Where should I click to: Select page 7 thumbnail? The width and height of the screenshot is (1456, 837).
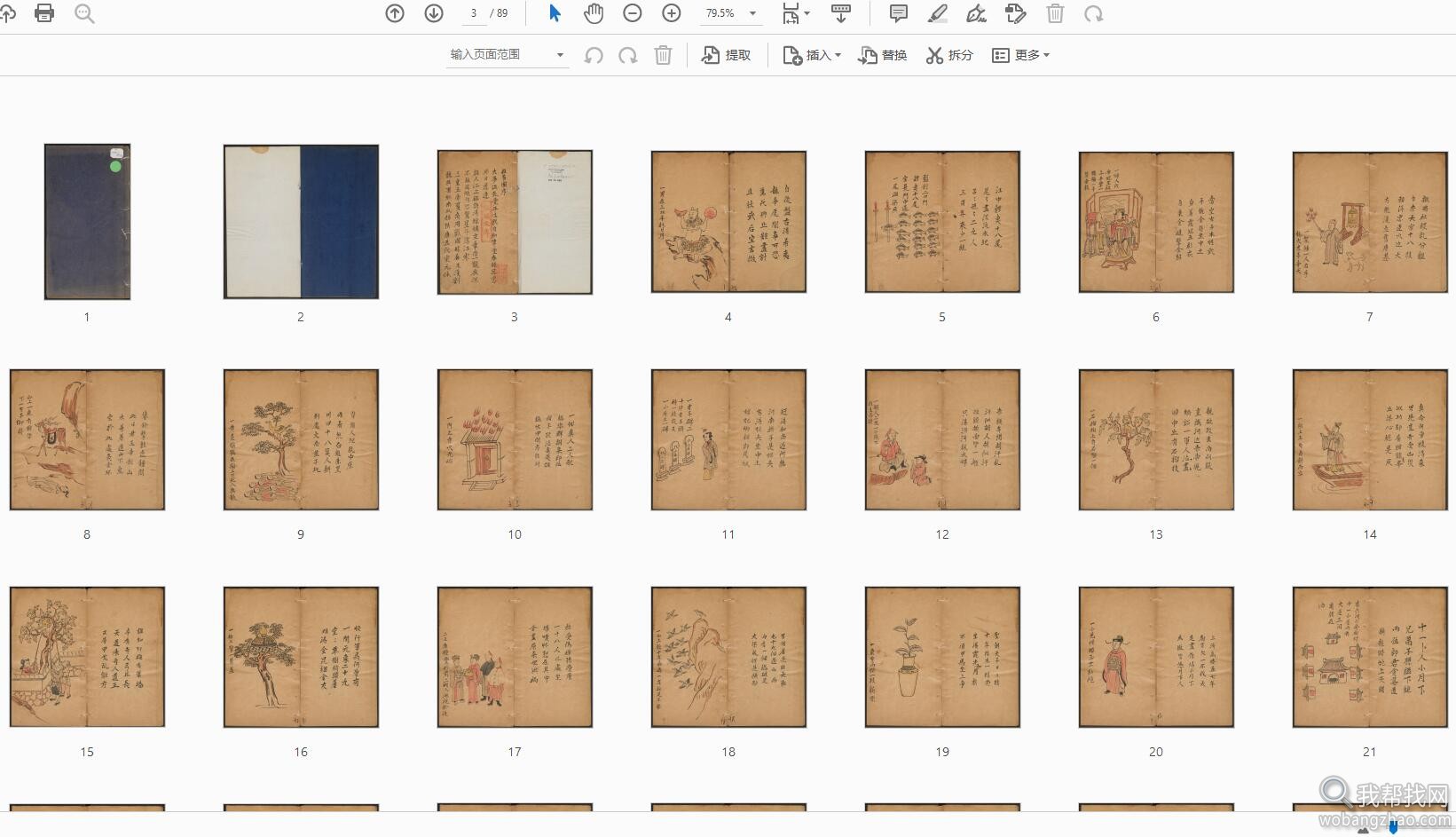1370,222
